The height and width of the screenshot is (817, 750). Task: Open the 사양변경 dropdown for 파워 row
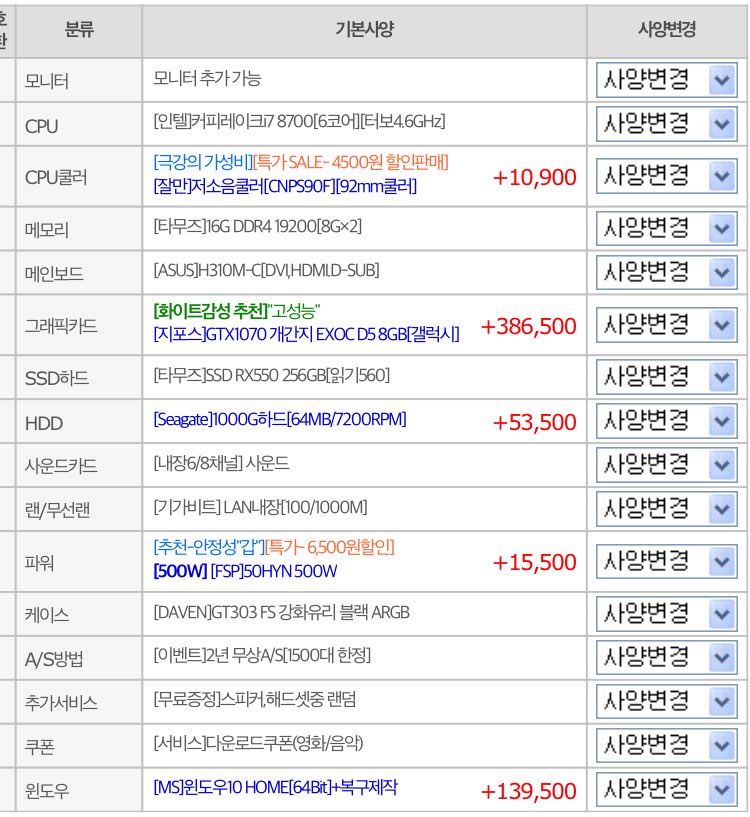pos(666,561)
